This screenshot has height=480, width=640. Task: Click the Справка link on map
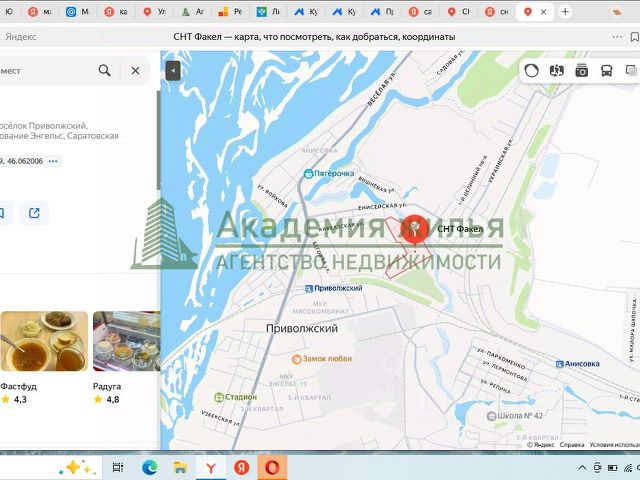(x=571, y=444)
